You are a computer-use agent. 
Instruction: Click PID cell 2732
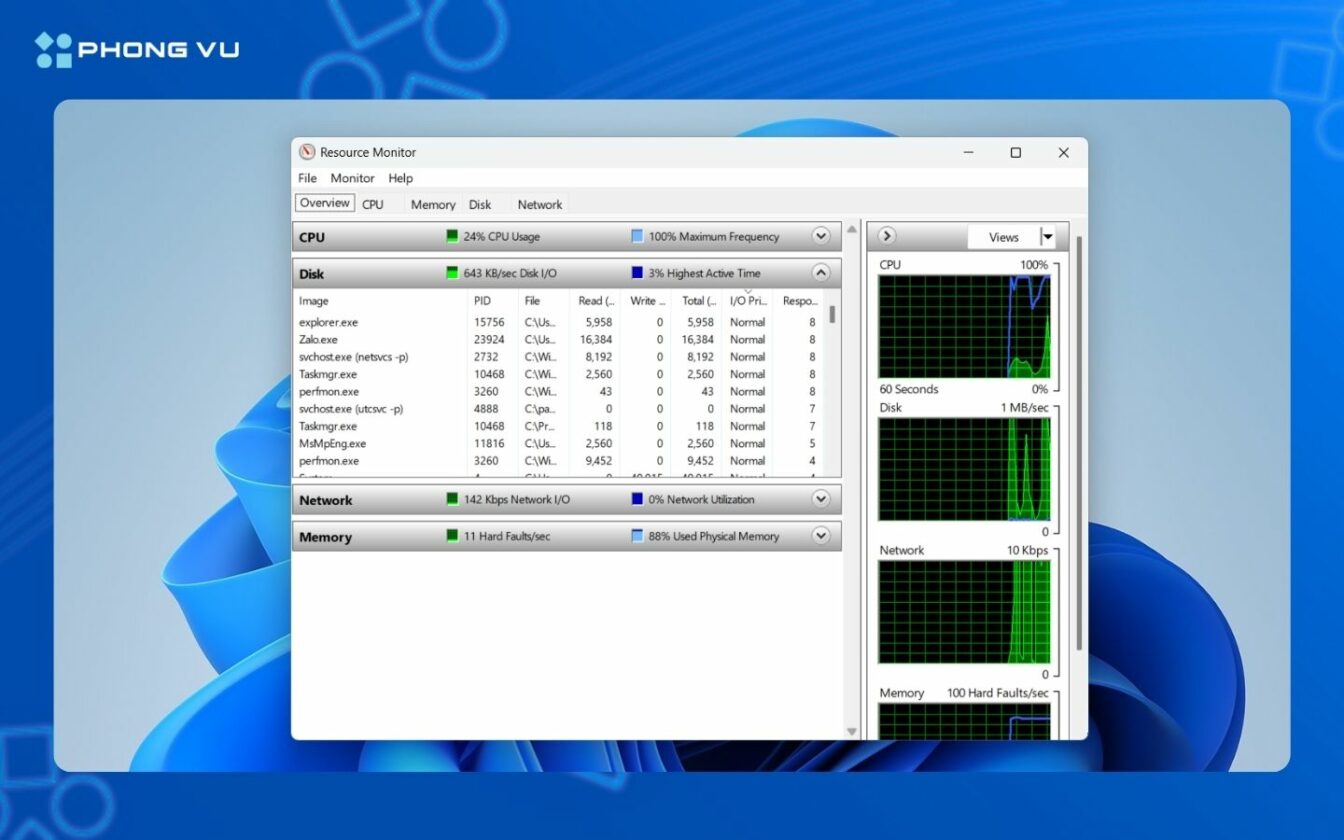click(486, 357)
